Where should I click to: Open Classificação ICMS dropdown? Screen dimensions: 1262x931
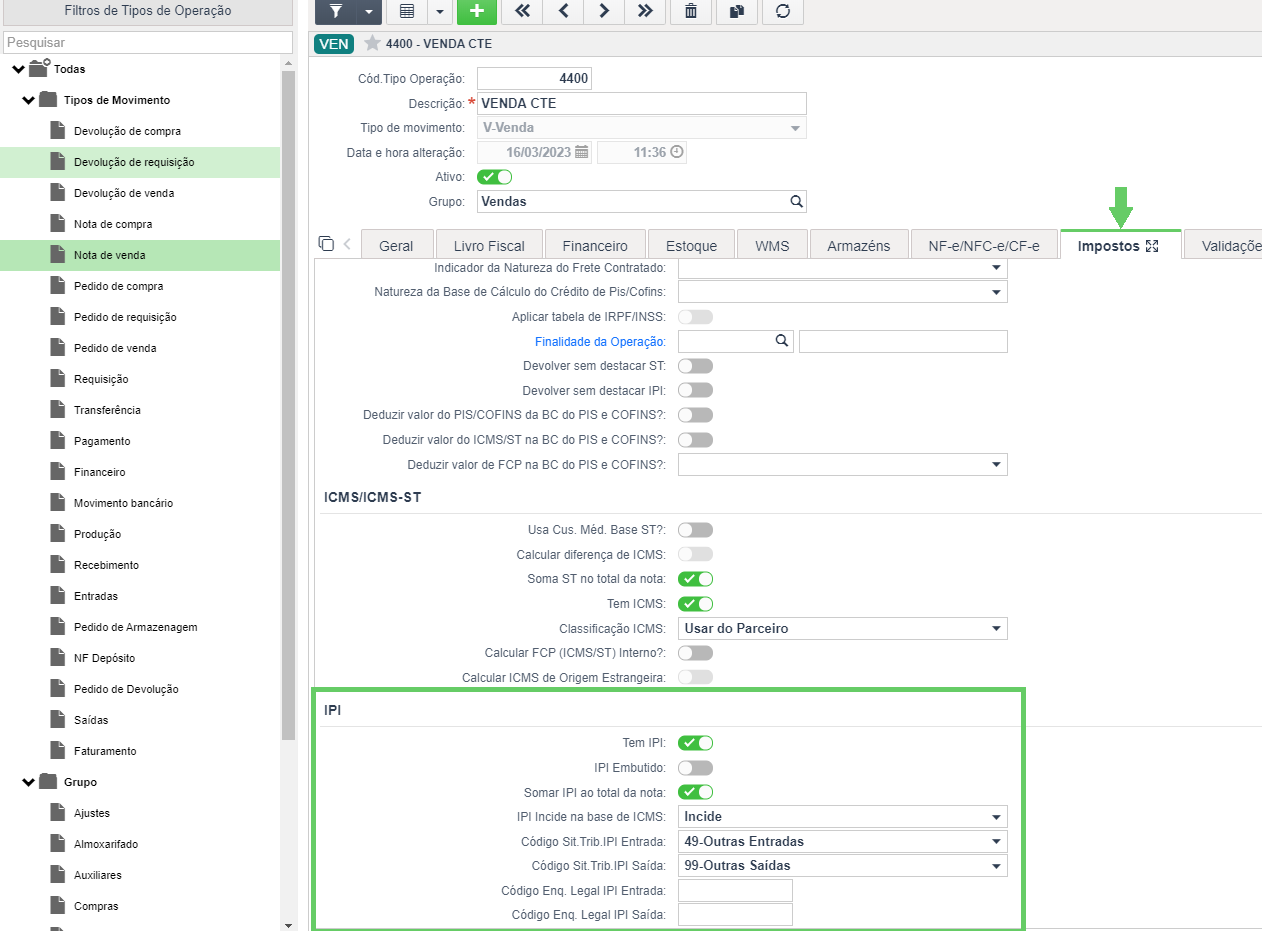coord(996,629)
